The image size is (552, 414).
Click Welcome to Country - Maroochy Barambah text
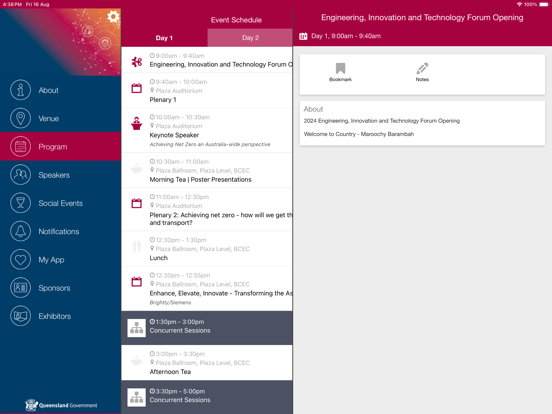(359, 134)
